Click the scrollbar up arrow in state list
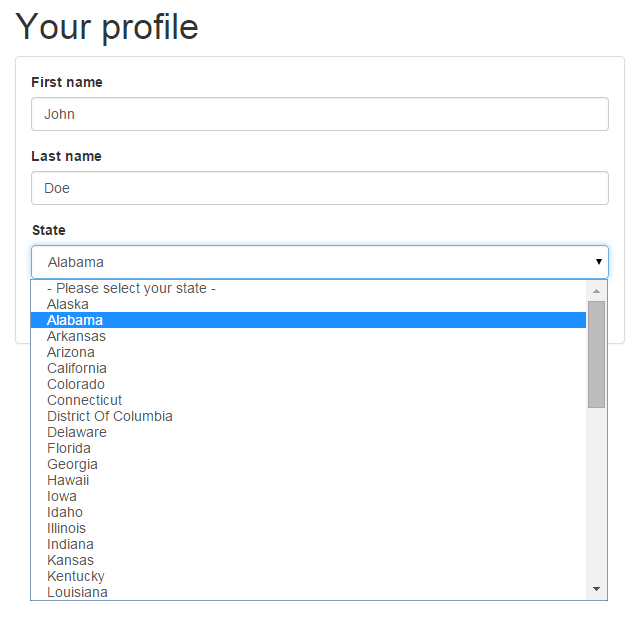Image resolution: width=642 pixels, height=623 pixels. point(597,291)
